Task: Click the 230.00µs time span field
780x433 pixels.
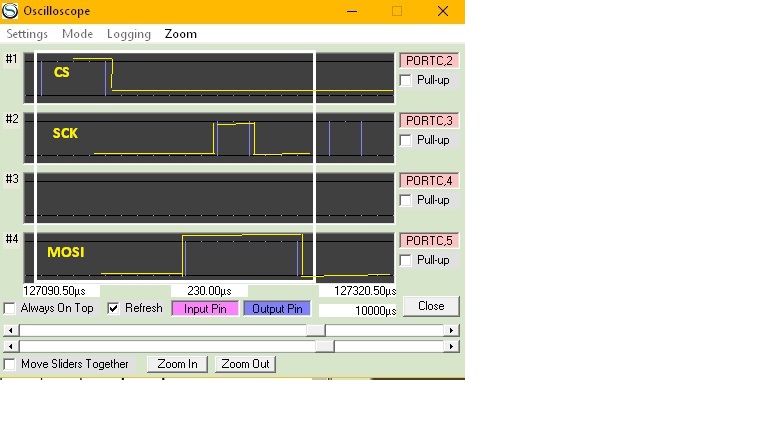Action: [x=209, y=291]
